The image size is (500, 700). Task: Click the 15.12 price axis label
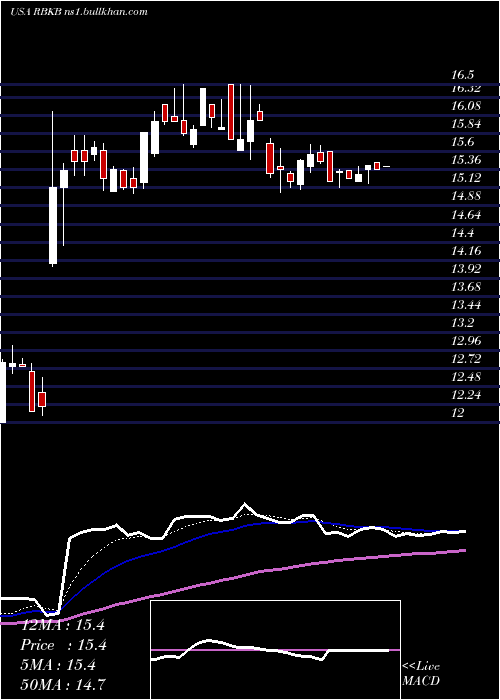[466, 179]
